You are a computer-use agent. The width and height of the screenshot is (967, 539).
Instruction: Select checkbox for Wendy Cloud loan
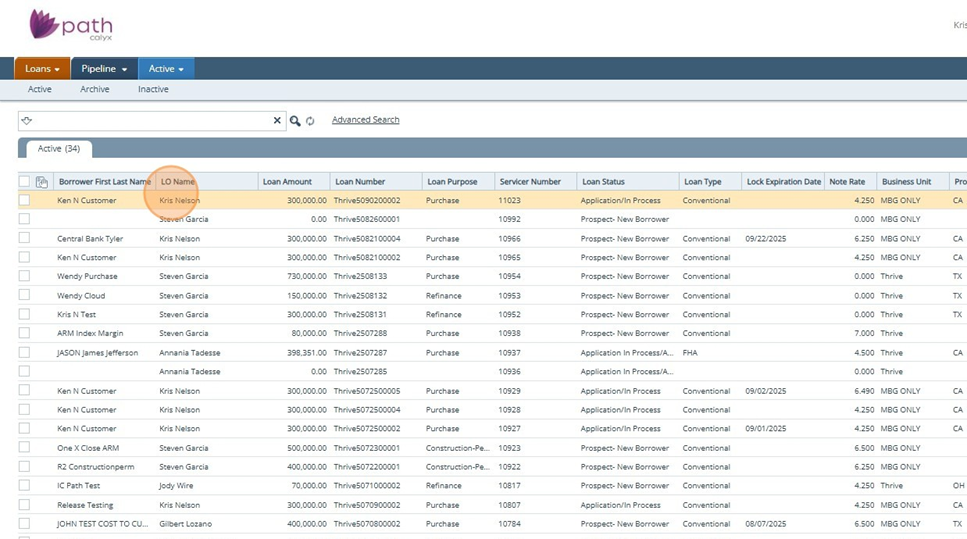coord(24,295)
